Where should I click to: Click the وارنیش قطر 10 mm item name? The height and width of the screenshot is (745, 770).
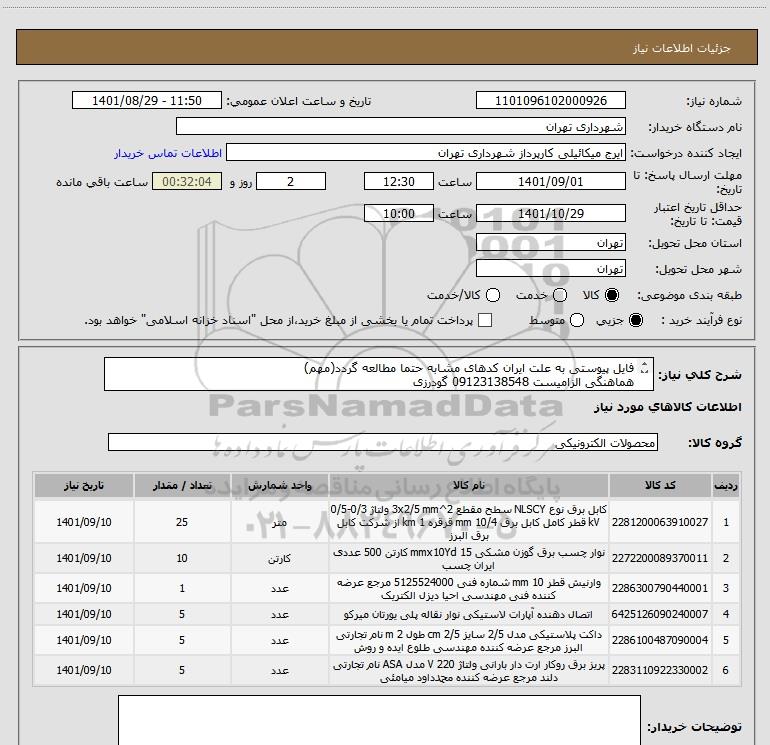468,588
